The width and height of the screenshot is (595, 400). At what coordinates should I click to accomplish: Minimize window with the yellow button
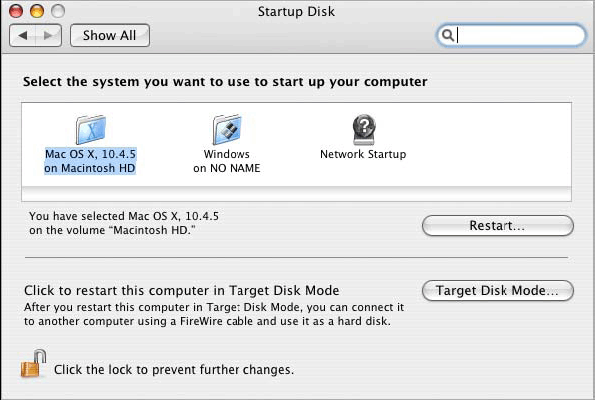point(37,11)
